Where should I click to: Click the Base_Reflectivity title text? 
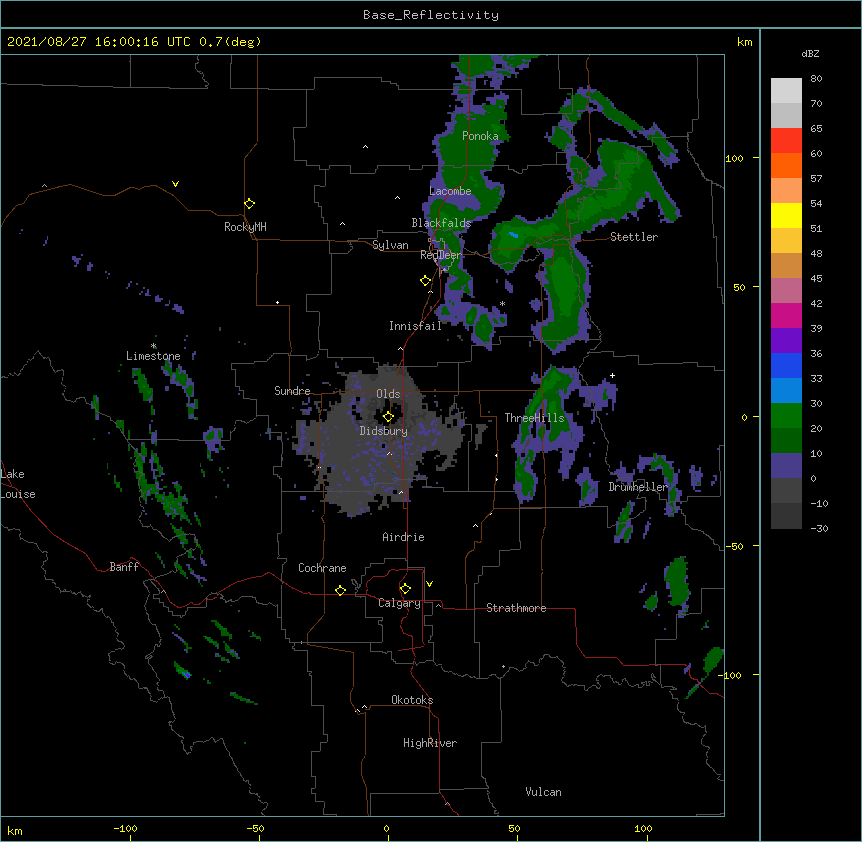(x=431, y=15)
